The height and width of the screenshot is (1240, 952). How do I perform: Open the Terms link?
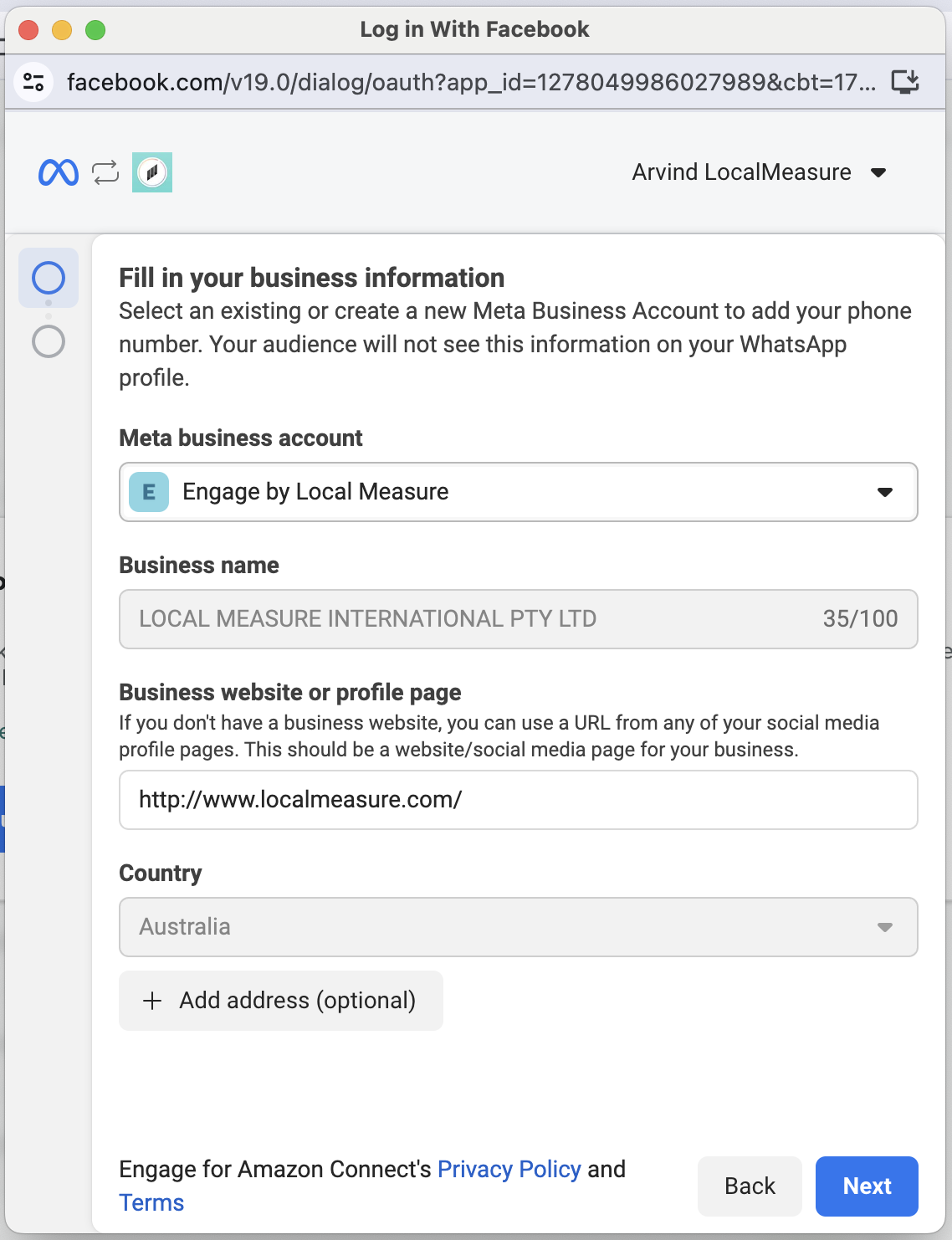pos(151,1202)
